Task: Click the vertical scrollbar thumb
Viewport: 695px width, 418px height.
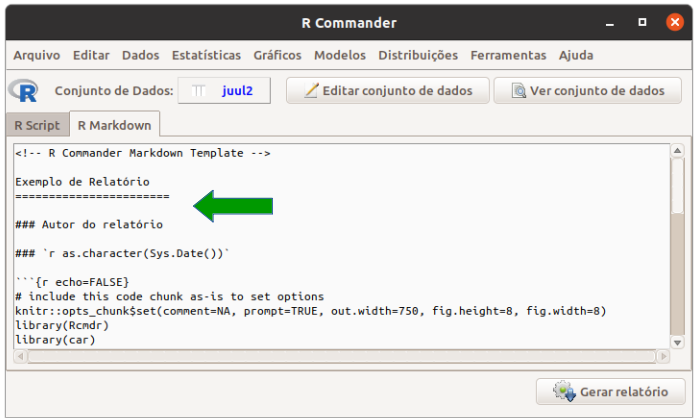Action: [x=677, y=185]
